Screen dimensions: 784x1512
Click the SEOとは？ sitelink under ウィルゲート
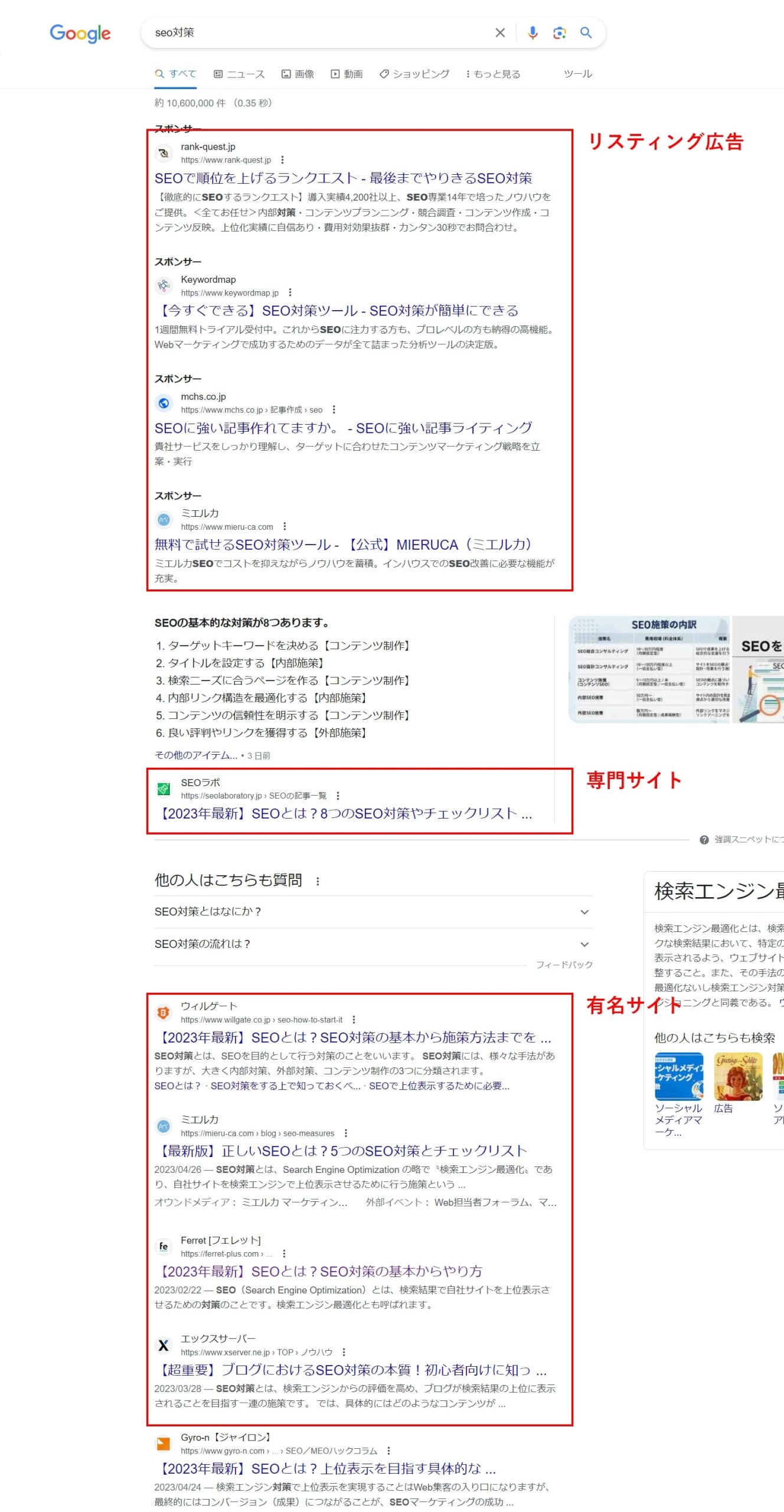178,1086
